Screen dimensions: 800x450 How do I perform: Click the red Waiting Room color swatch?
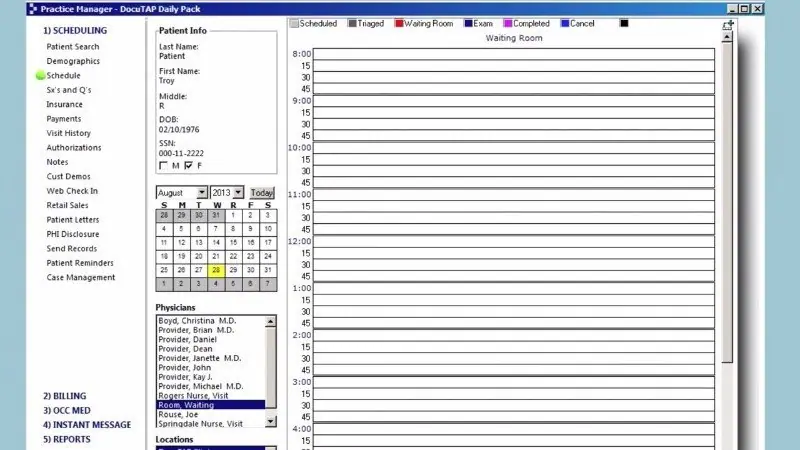click(x=399, y=23)
